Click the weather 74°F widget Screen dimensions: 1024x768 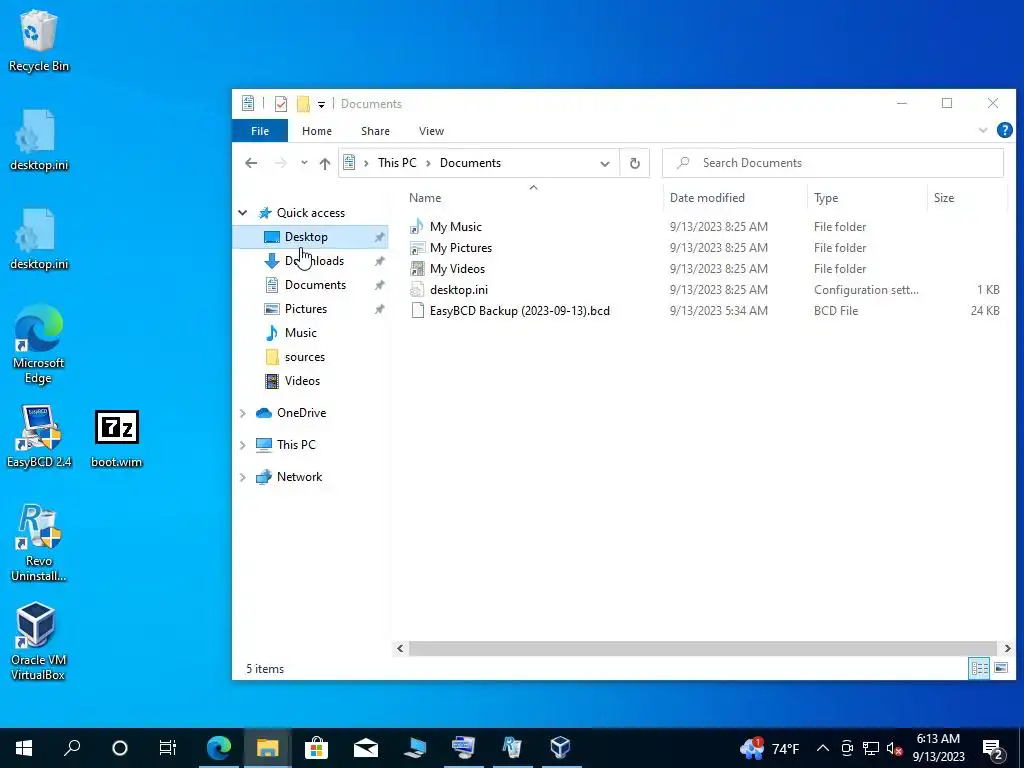click(x=769, y=748)
